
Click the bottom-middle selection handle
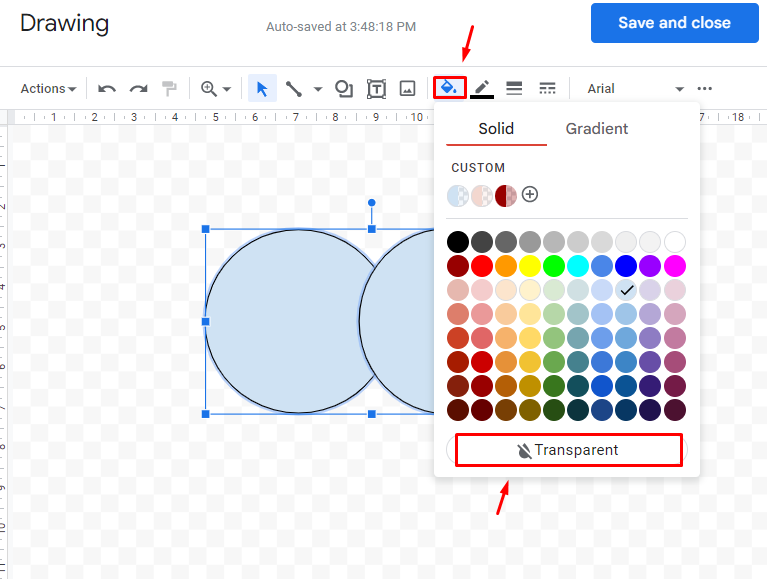372,414
